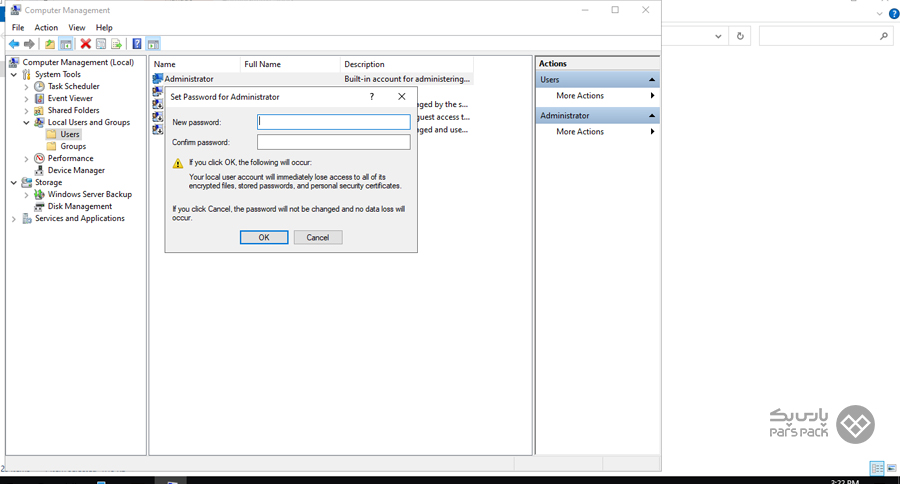Click the dialog's question mark help button

(x=372, y=96)
